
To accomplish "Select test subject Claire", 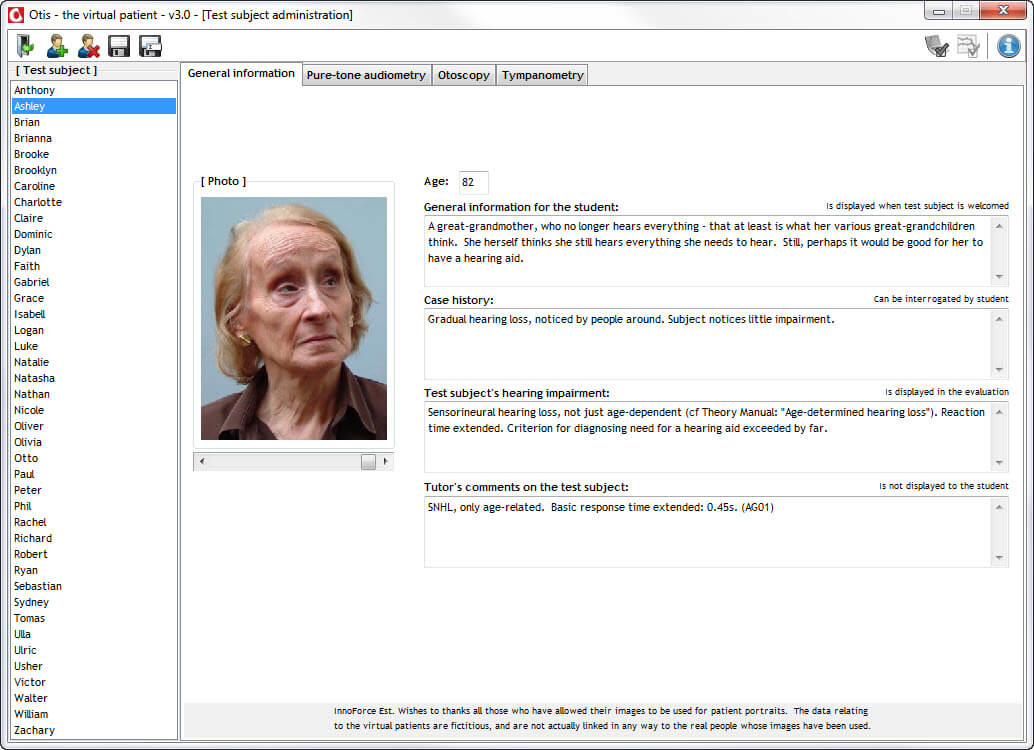I will pos(94,218).
